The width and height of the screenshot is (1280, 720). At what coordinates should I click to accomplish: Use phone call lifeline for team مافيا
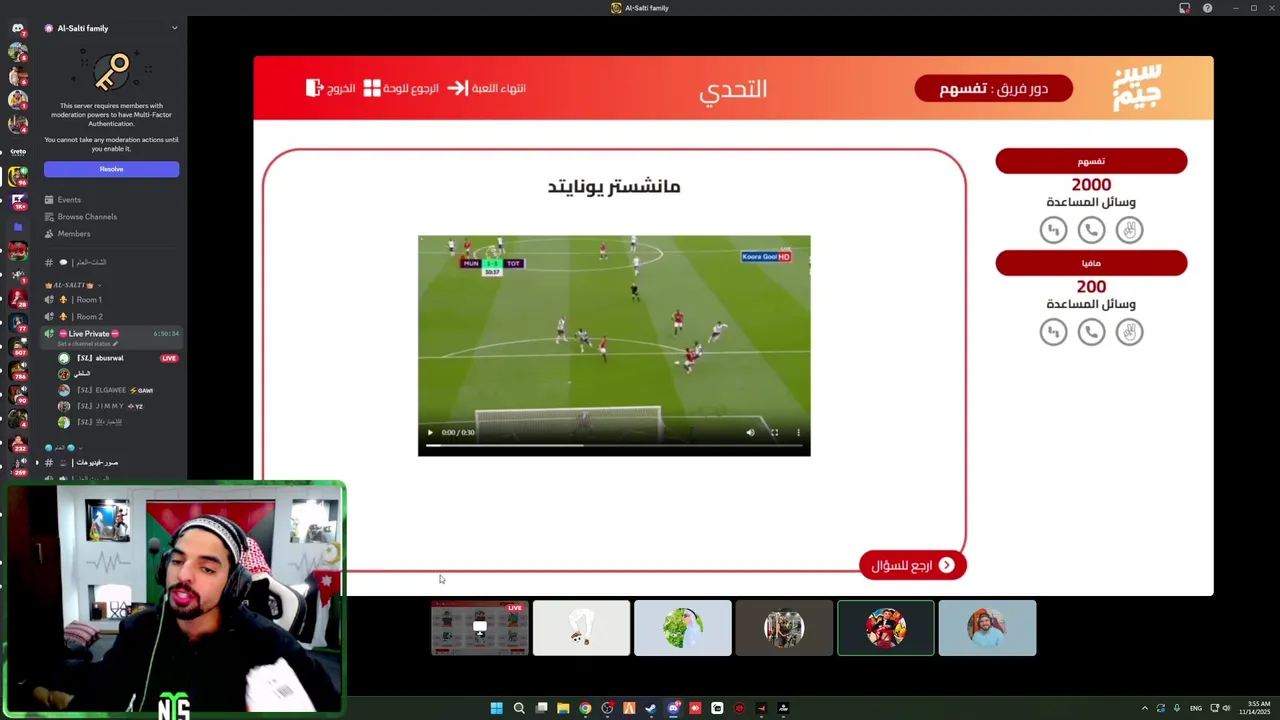pos(1091,332)
